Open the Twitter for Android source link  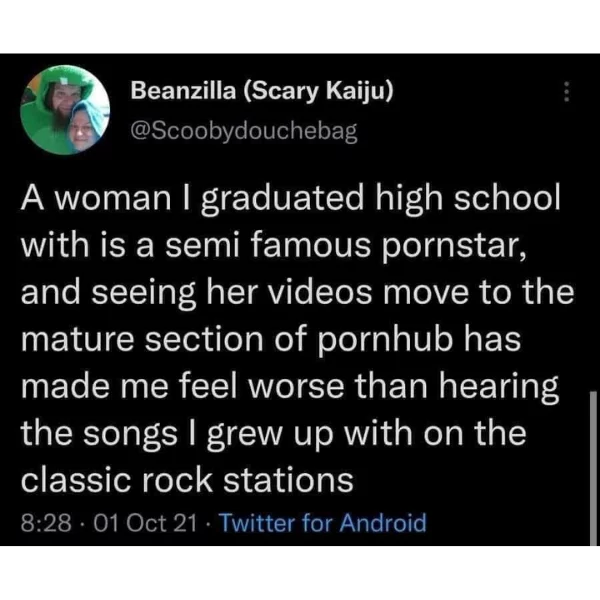(x=323, y=522)
